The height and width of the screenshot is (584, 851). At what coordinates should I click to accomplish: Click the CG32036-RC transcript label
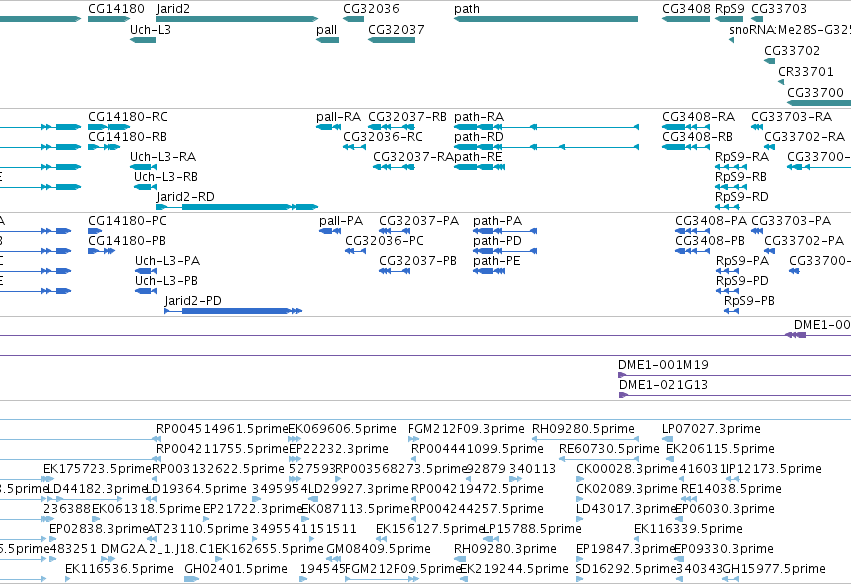pos(383,137)
